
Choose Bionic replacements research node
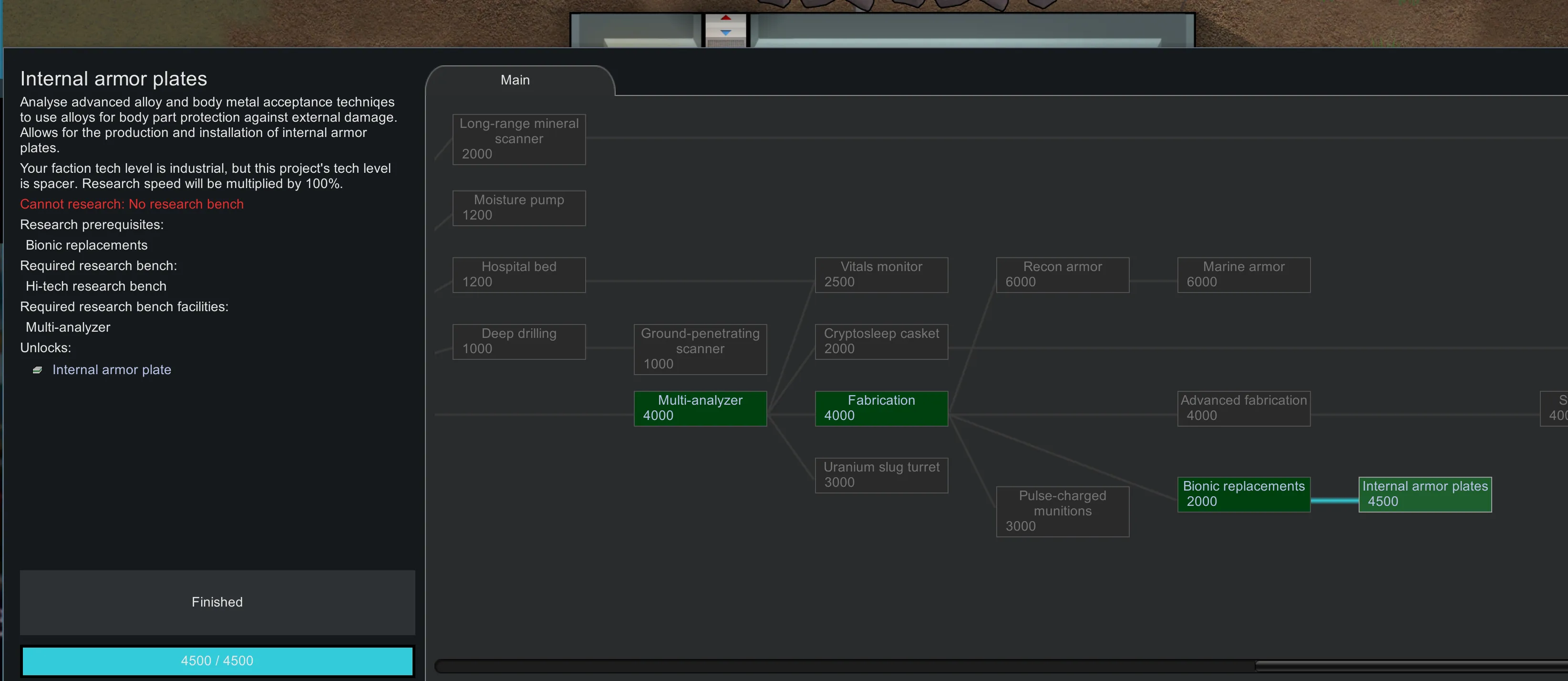[1243, 494]
